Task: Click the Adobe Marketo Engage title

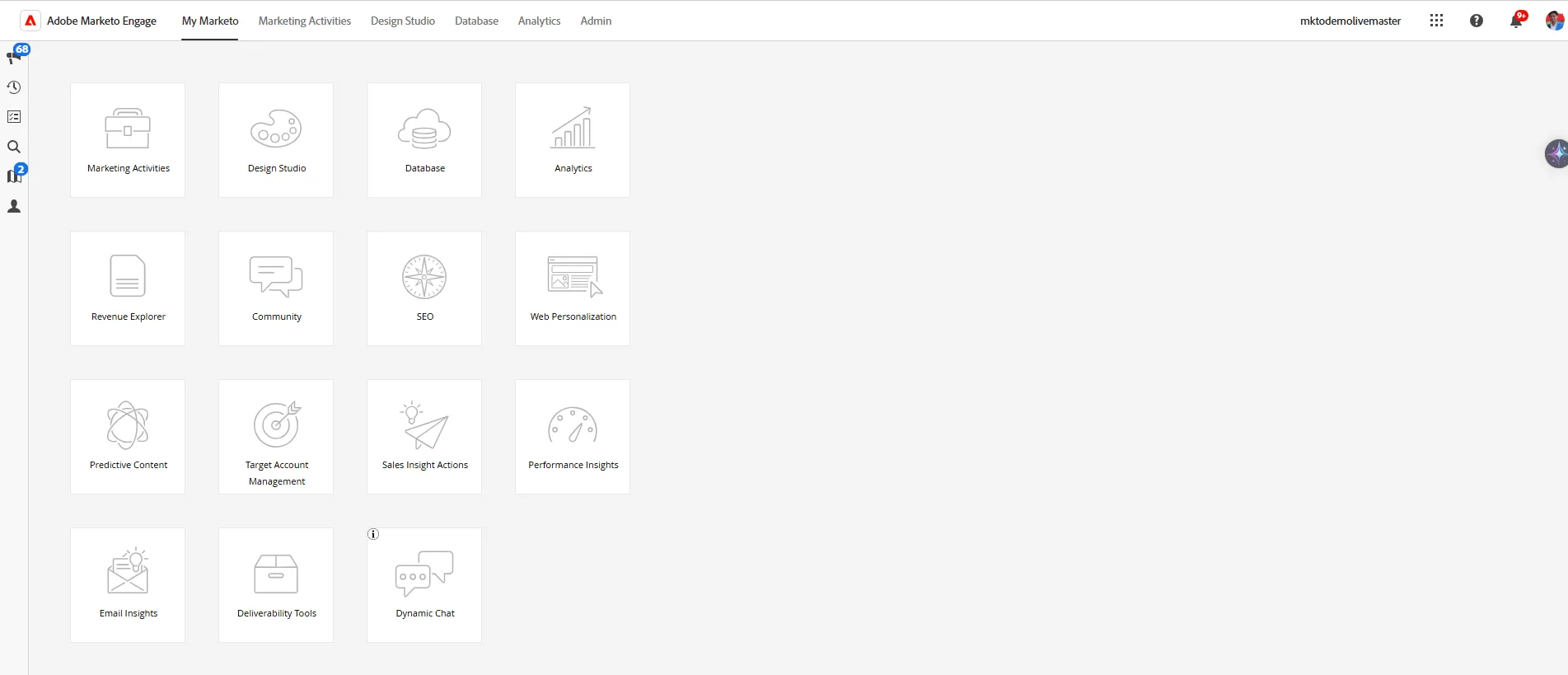Action: pos(101,21)
